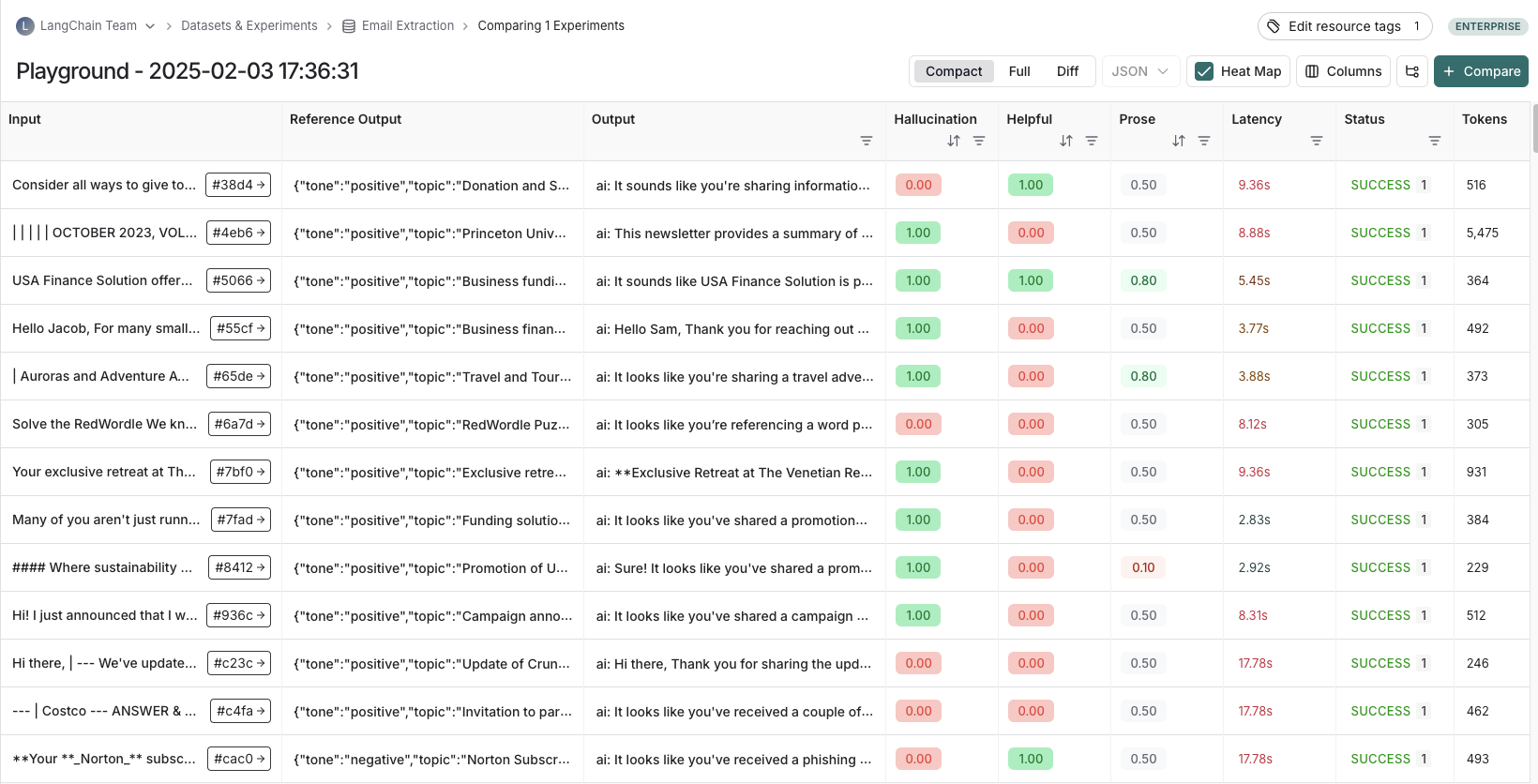This screenshot has width=1538, height=784.
Task: Sort by Prose score
Action: click(1179, 141)
